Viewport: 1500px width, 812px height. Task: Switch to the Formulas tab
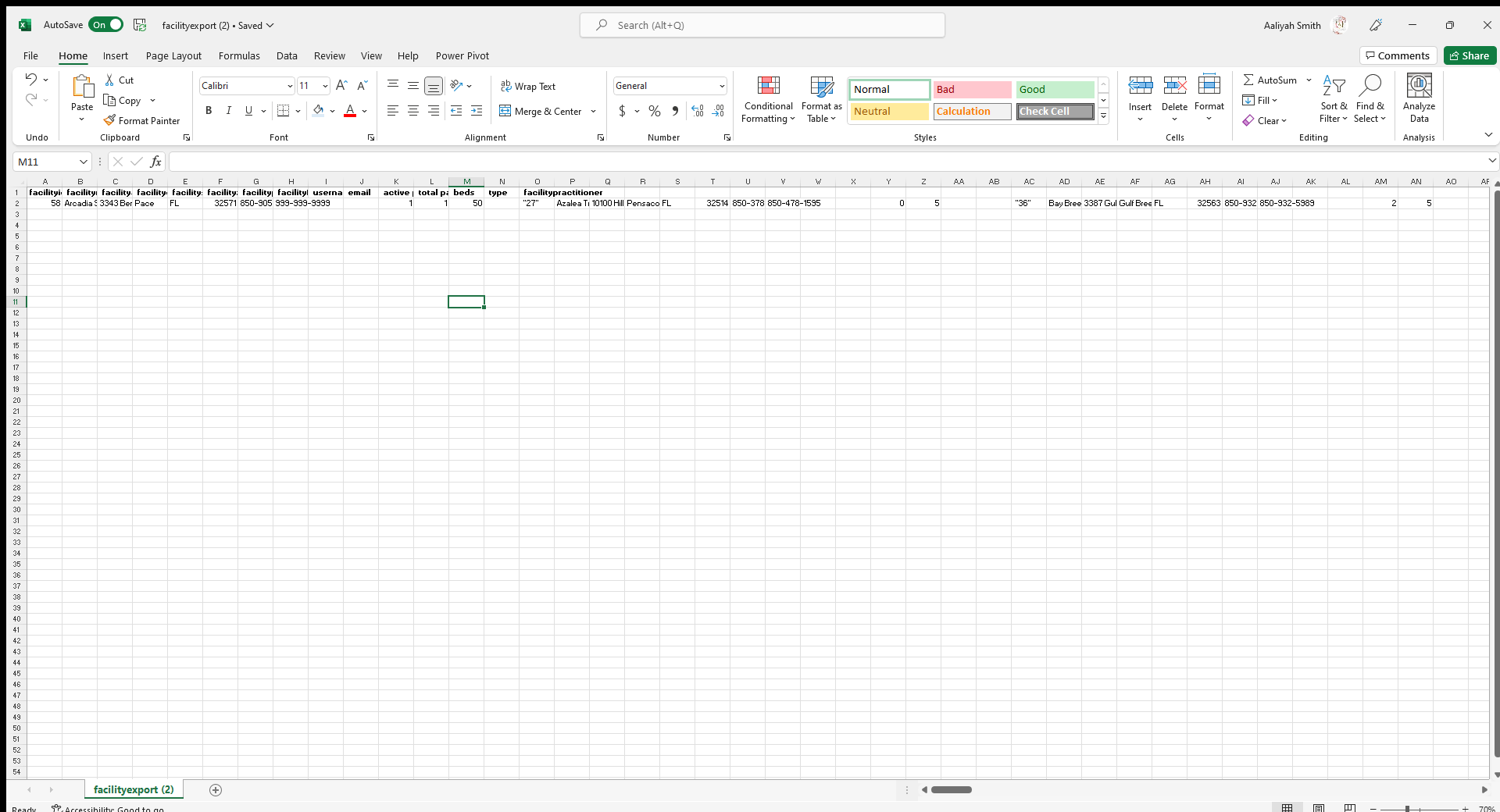point(239,55)
